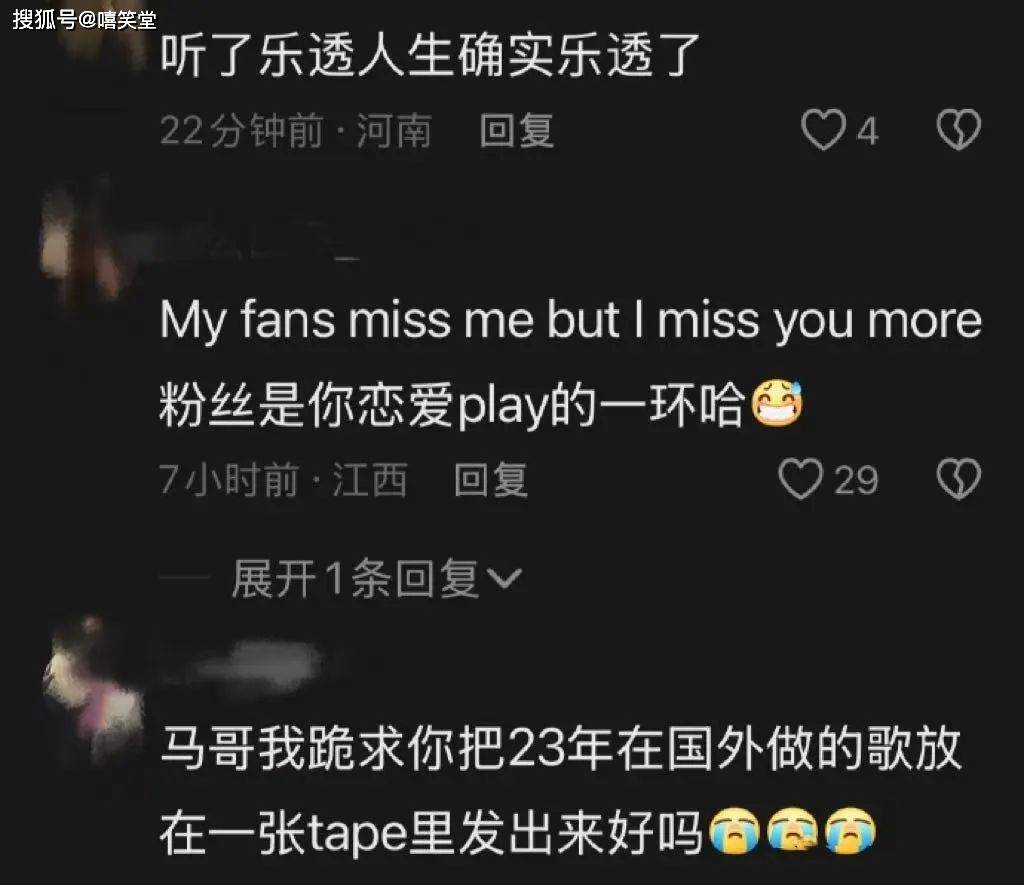Select the comment text 听了乐透人生确实乐透了
Viewport: 1024px width, 885px height.
coord(430,55)
